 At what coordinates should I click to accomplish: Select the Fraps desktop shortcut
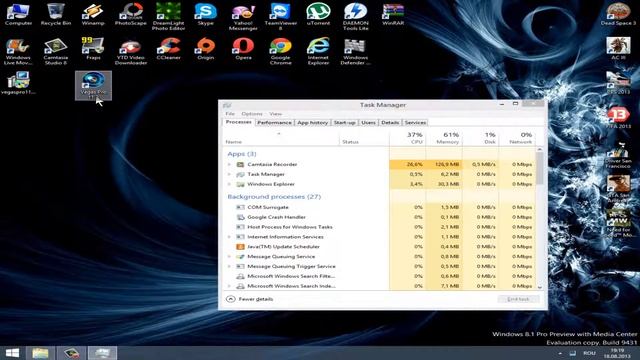pyautogui.click(x=93, y=49)
